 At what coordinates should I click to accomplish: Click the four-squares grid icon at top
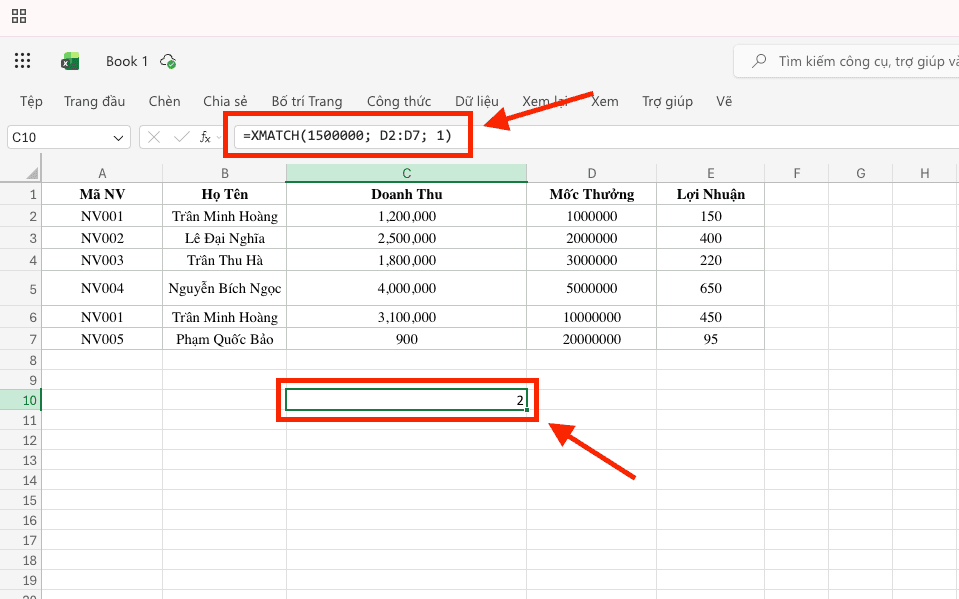pos(19,16)
